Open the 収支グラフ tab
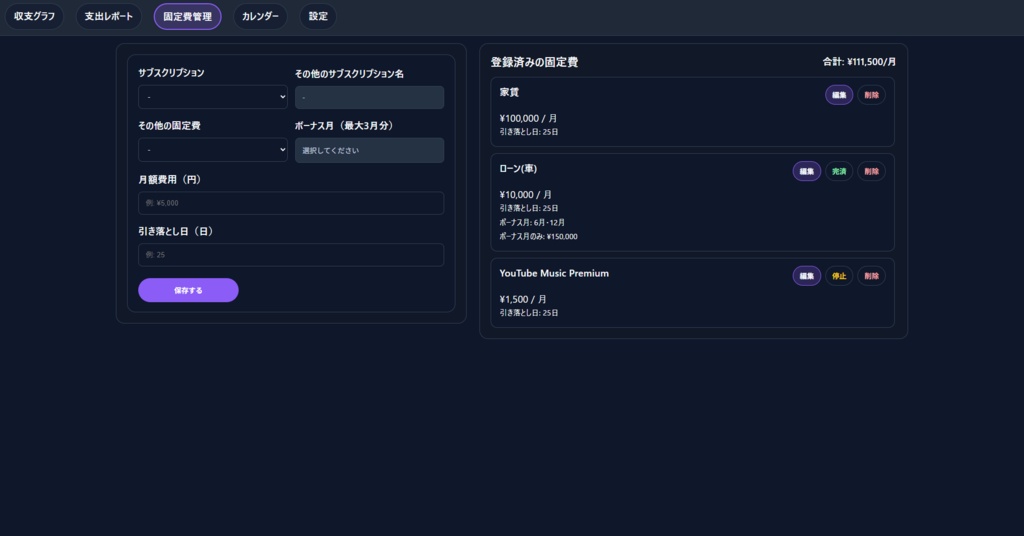The image size is (1024, 536). 35,16
